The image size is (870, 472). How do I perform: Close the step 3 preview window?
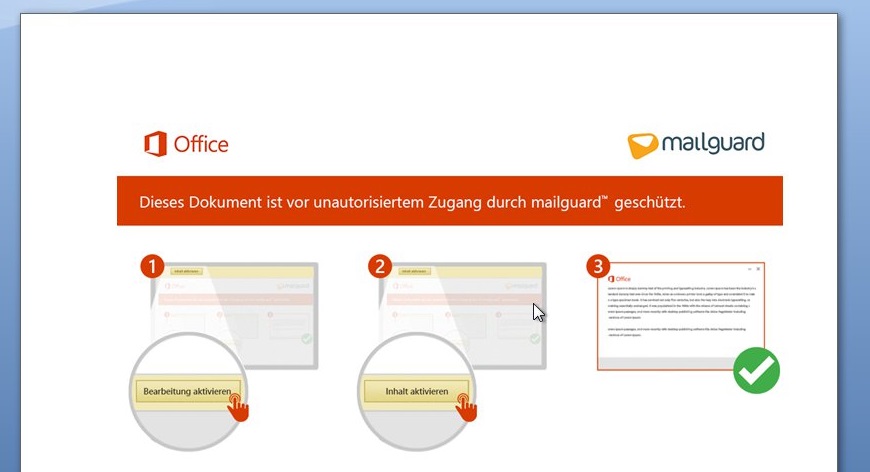tap(759, 268)
